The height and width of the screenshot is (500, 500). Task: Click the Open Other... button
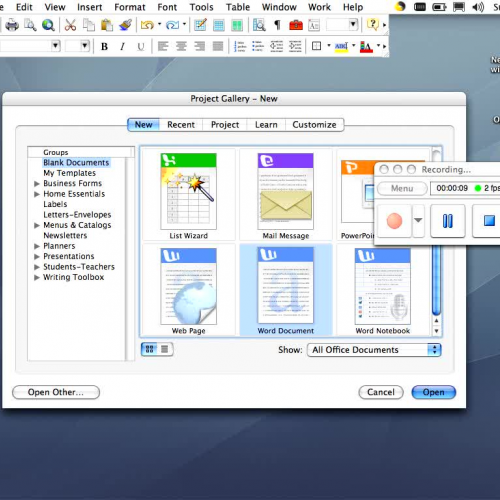56,392
